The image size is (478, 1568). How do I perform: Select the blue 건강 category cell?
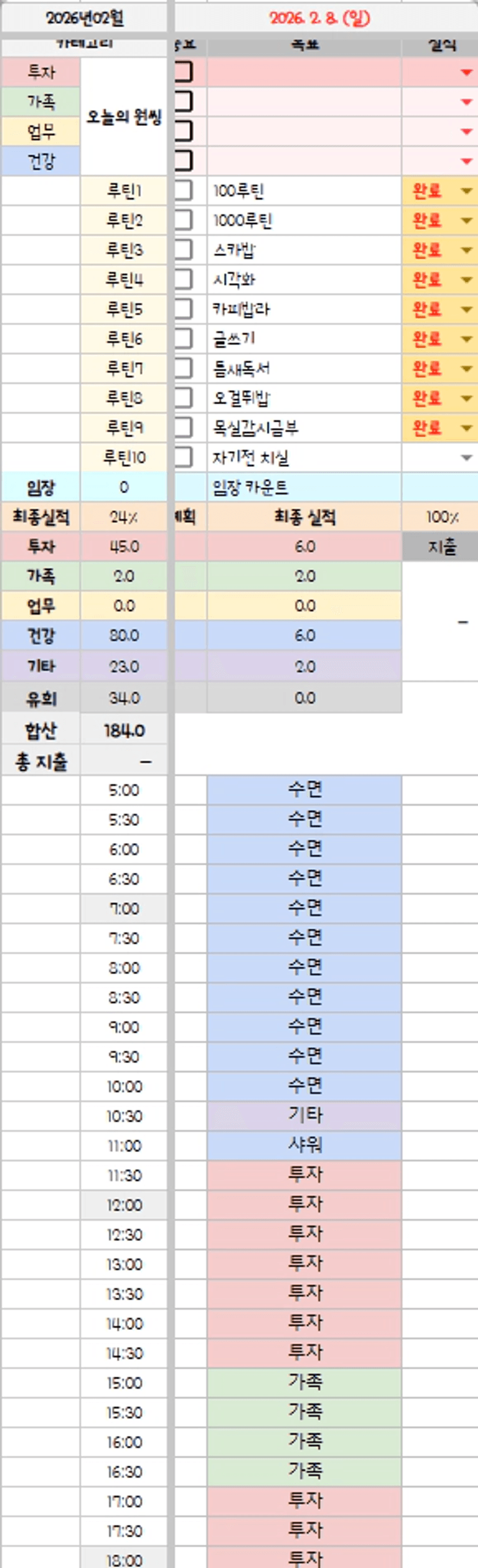[41, 161]
